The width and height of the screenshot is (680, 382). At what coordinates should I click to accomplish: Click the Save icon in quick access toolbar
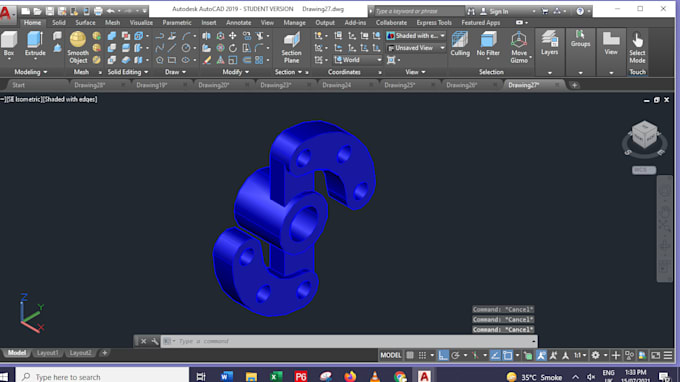[x=50, y=11]
